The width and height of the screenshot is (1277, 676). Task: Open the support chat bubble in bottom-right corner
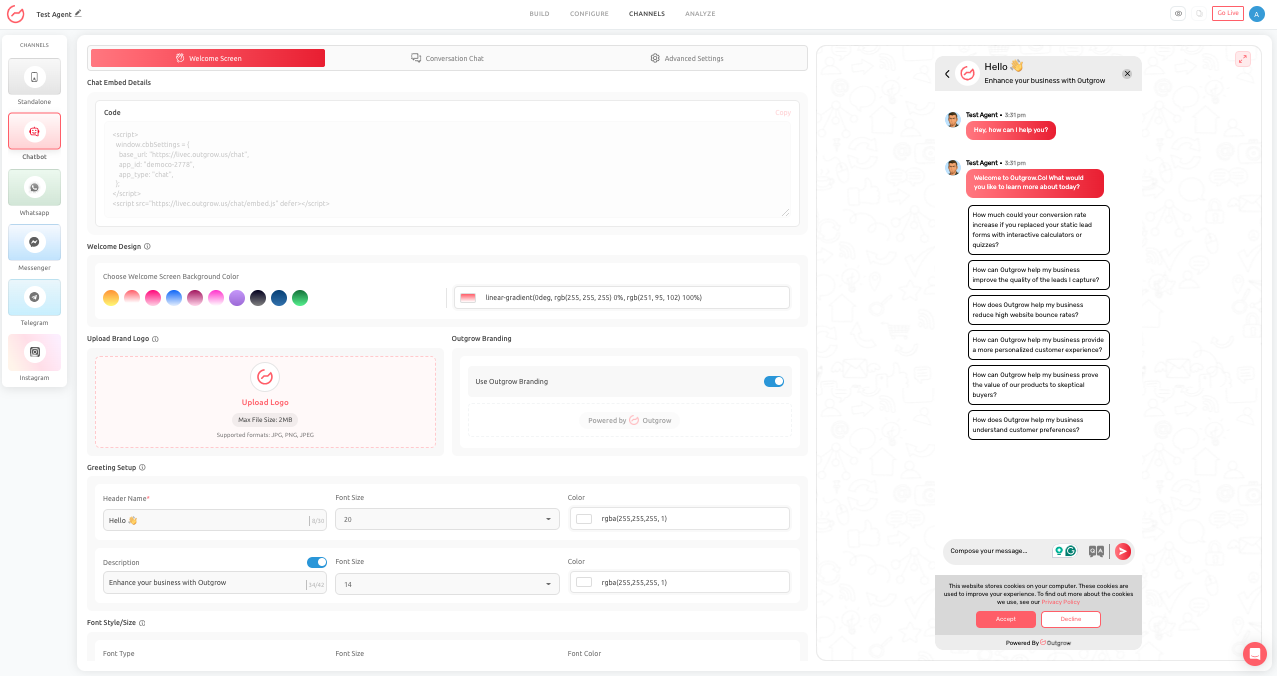click(x=1254, y=653)
